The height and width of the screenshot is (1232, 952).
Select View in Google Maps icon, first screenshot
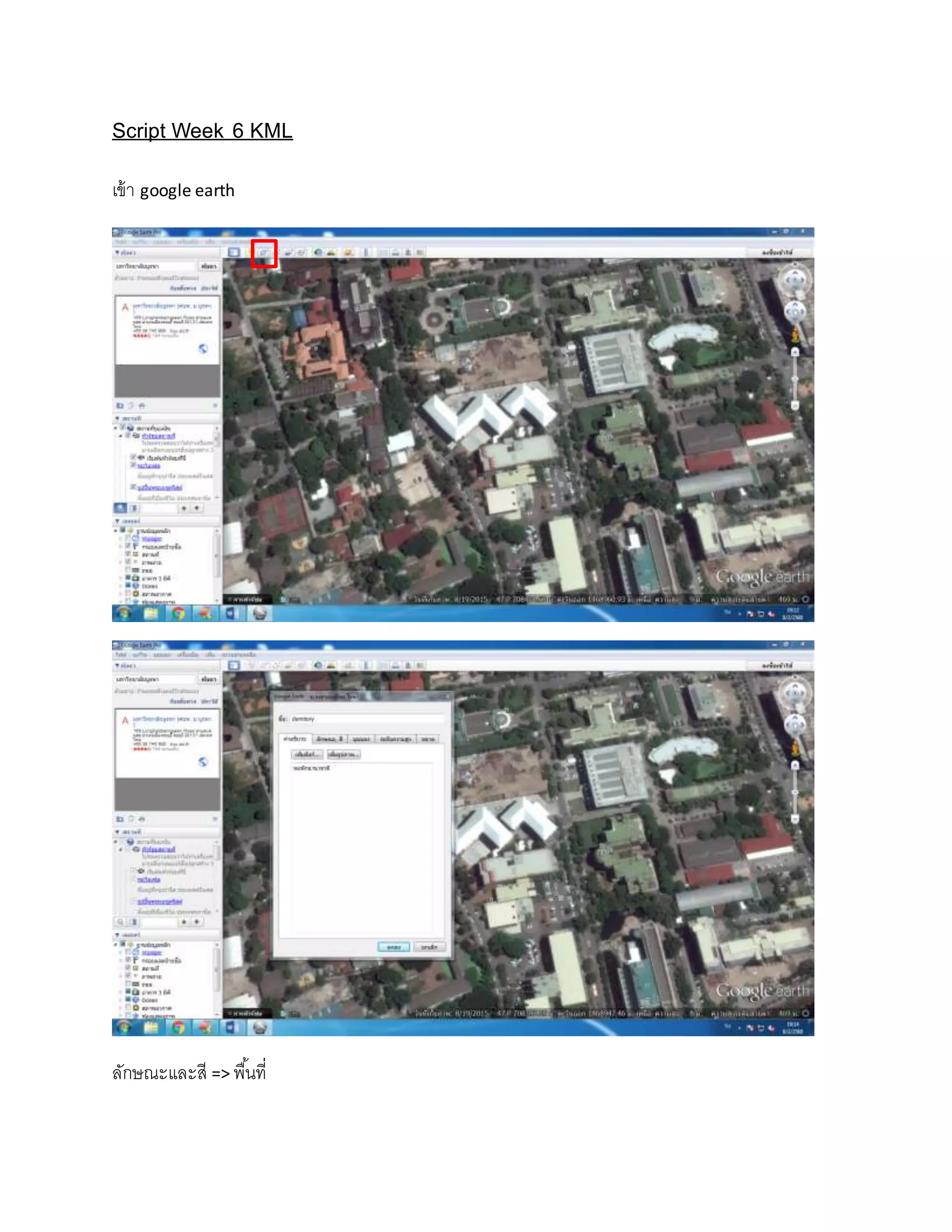pos(421,252)
